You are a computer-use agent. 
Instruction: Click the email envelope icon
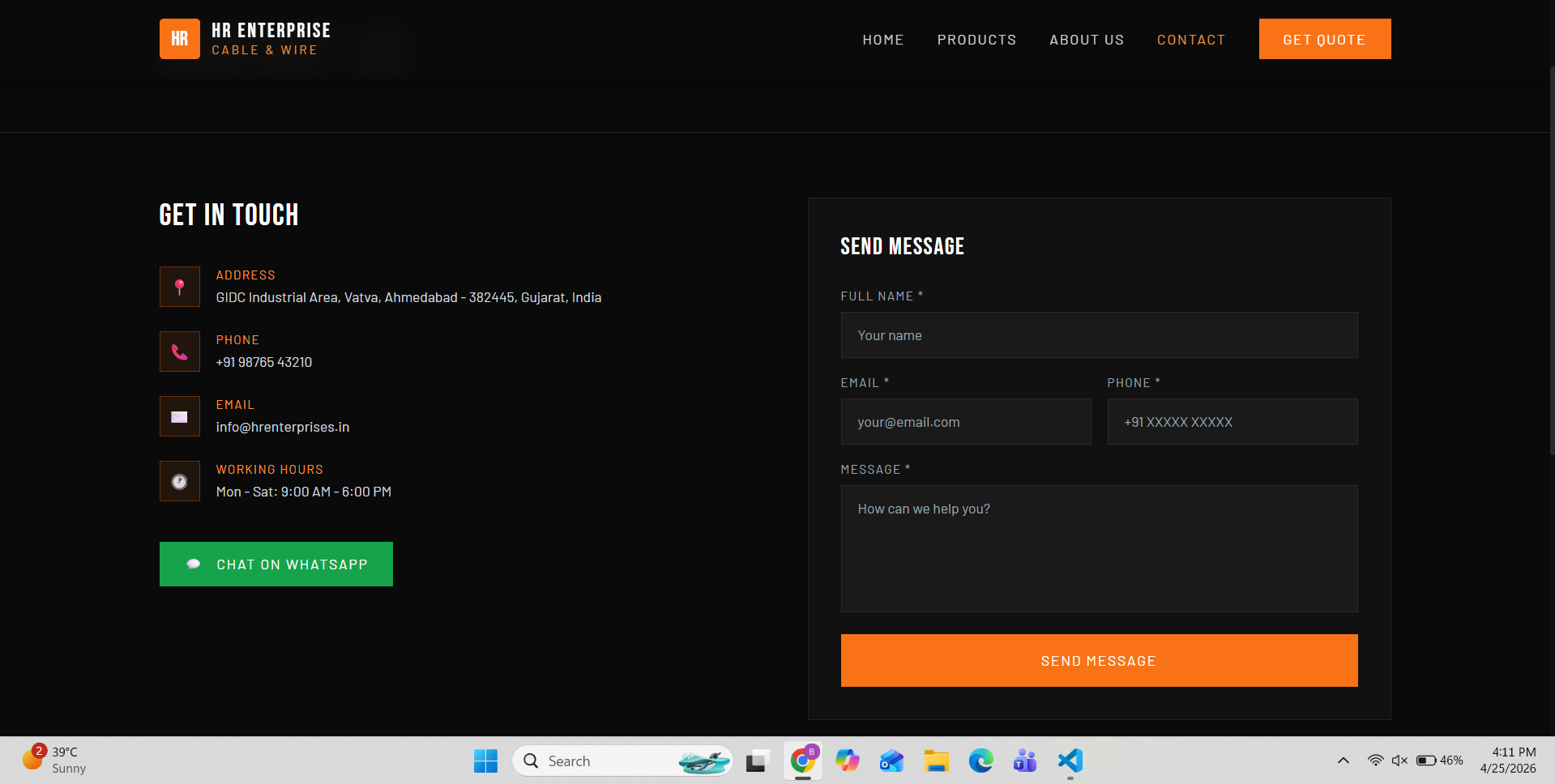(x=179, y=416)
